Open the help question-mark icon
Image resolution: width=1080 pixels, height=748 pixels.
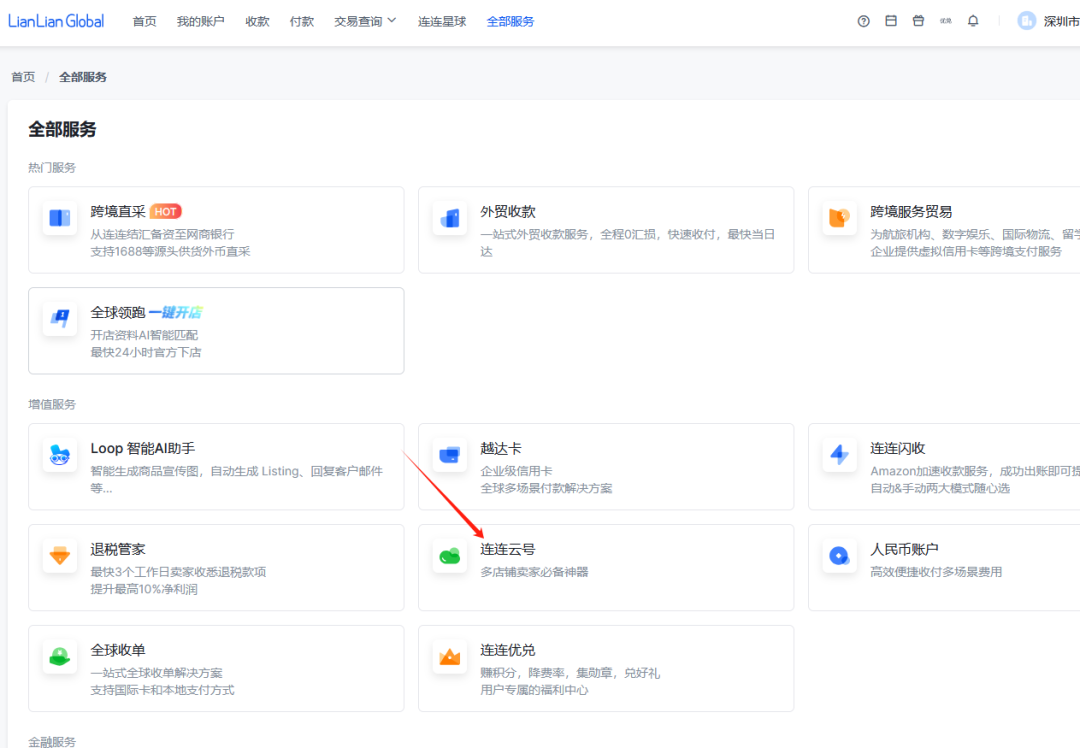point(863,21)
